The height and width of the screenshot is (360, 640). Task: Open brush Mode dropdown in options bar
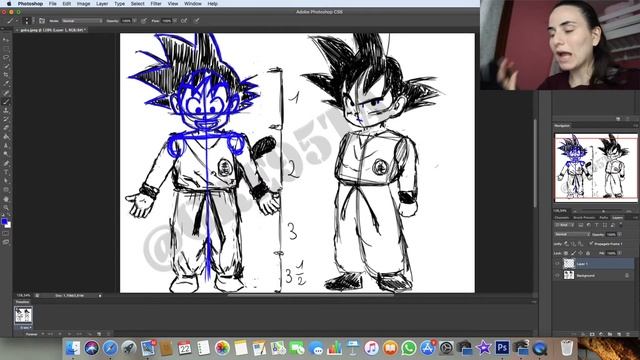click(82, 20)
